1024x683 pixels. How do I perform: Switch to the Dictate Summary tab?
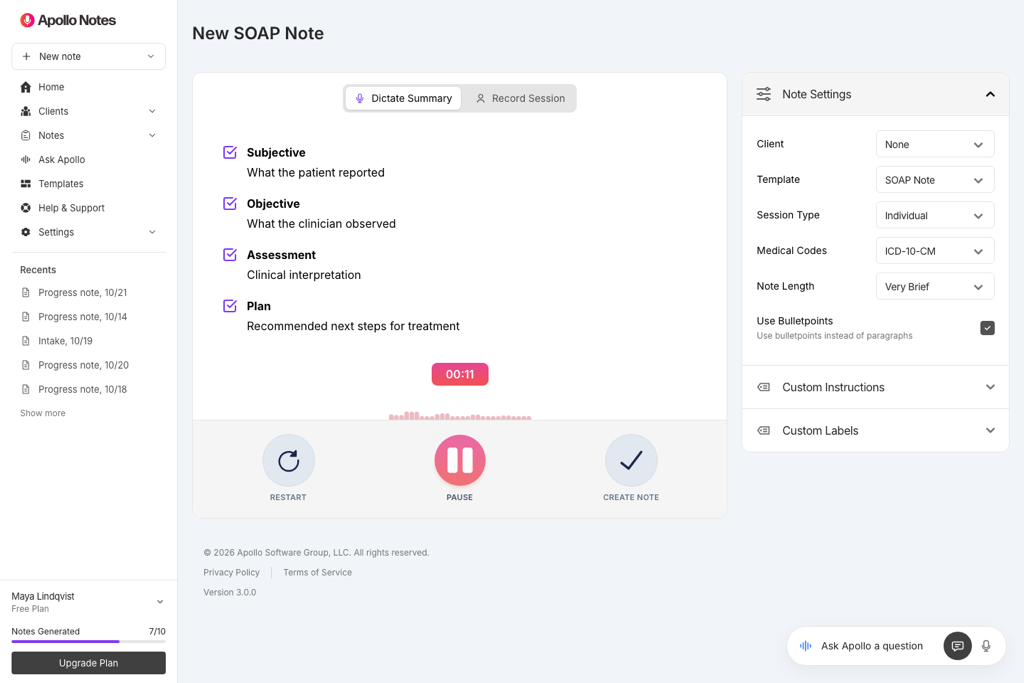pos(404,99)
